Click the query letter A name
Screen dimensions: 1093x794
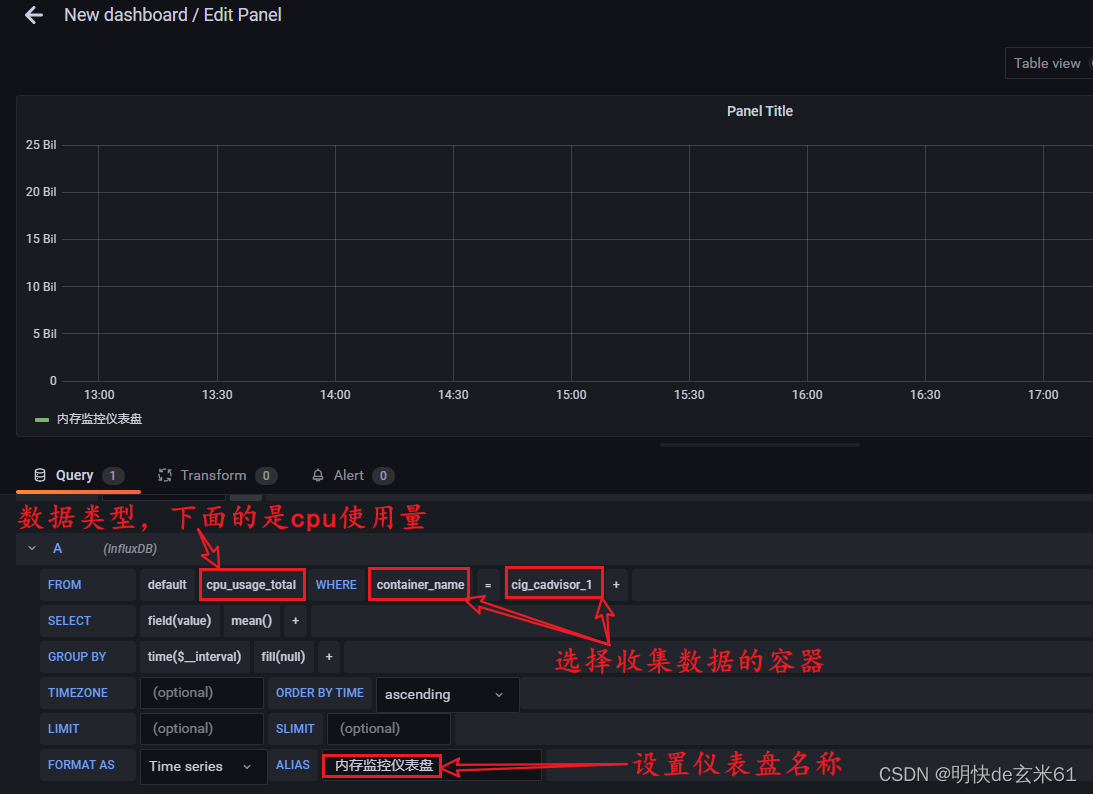pyautogui.click(x=58, y=549)
